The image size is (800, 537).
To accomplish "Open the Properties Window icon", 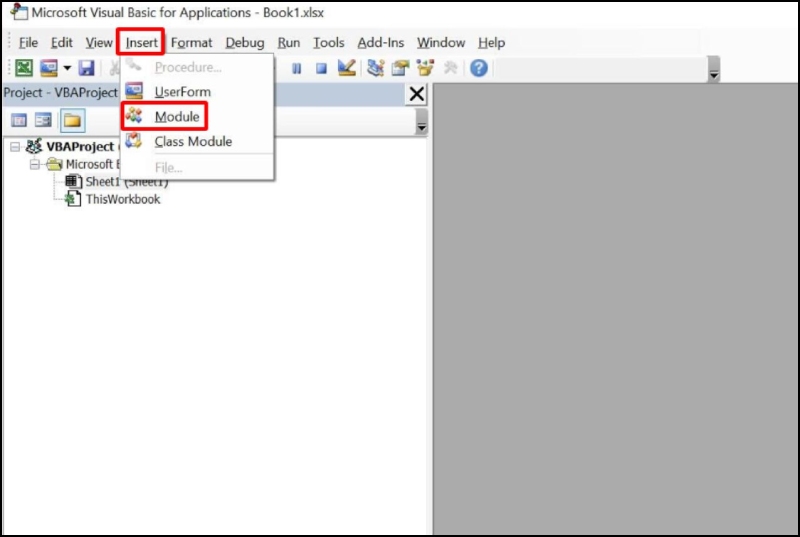I will [401, 68].
